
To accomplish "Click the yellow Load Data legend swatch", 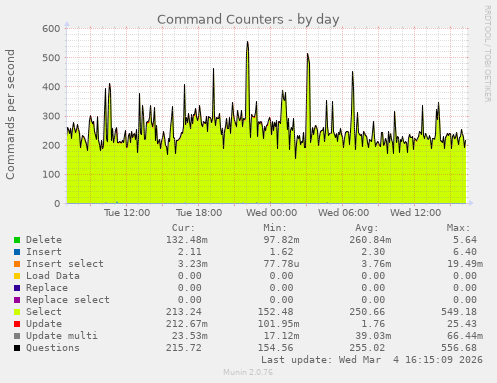I will coord(17,276).
